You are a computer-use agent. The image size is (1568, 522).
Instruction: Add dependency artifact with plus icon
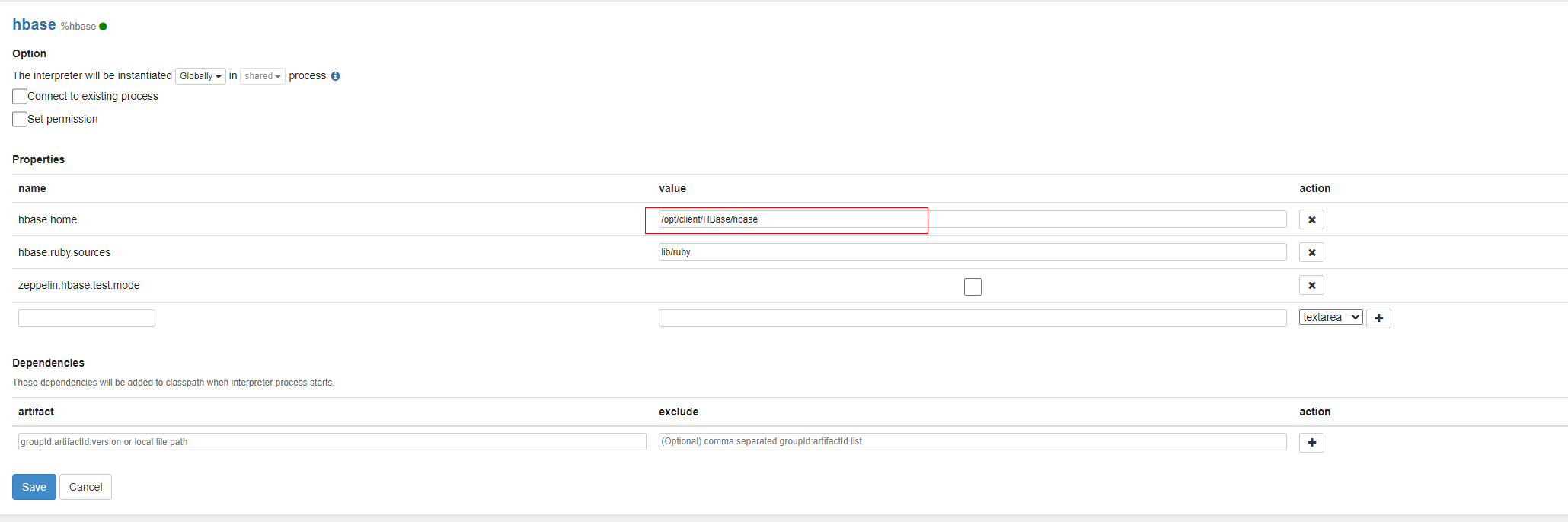[1311, 442]
